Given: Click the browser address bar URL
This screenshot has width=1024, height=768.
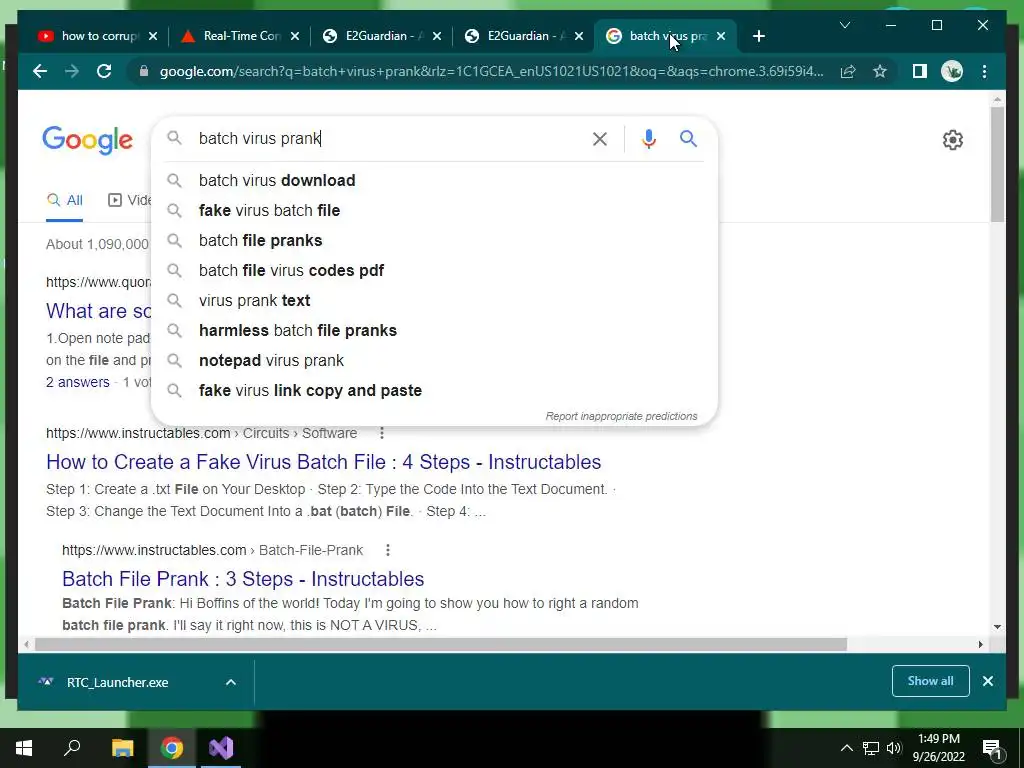Looking at the screenshot, I should pos(491,71).
